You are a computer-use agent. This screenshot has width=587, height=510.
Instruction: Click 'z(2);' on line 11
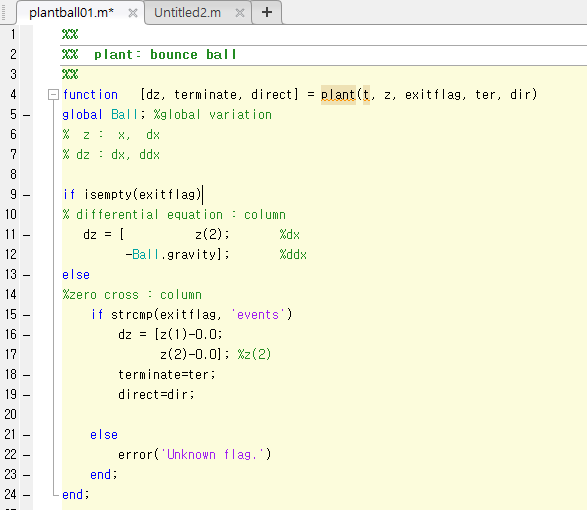[x=212, y=235]
